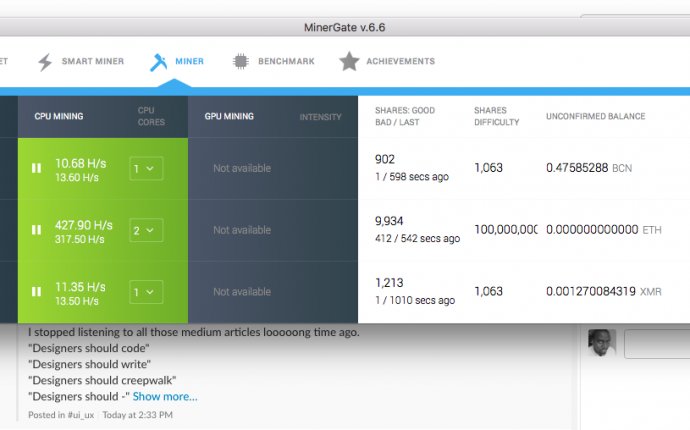Screen dimensions: 690x430
Task: Click the "Designers should code" line
Action: pyautogui.click(x=89, y=348)
